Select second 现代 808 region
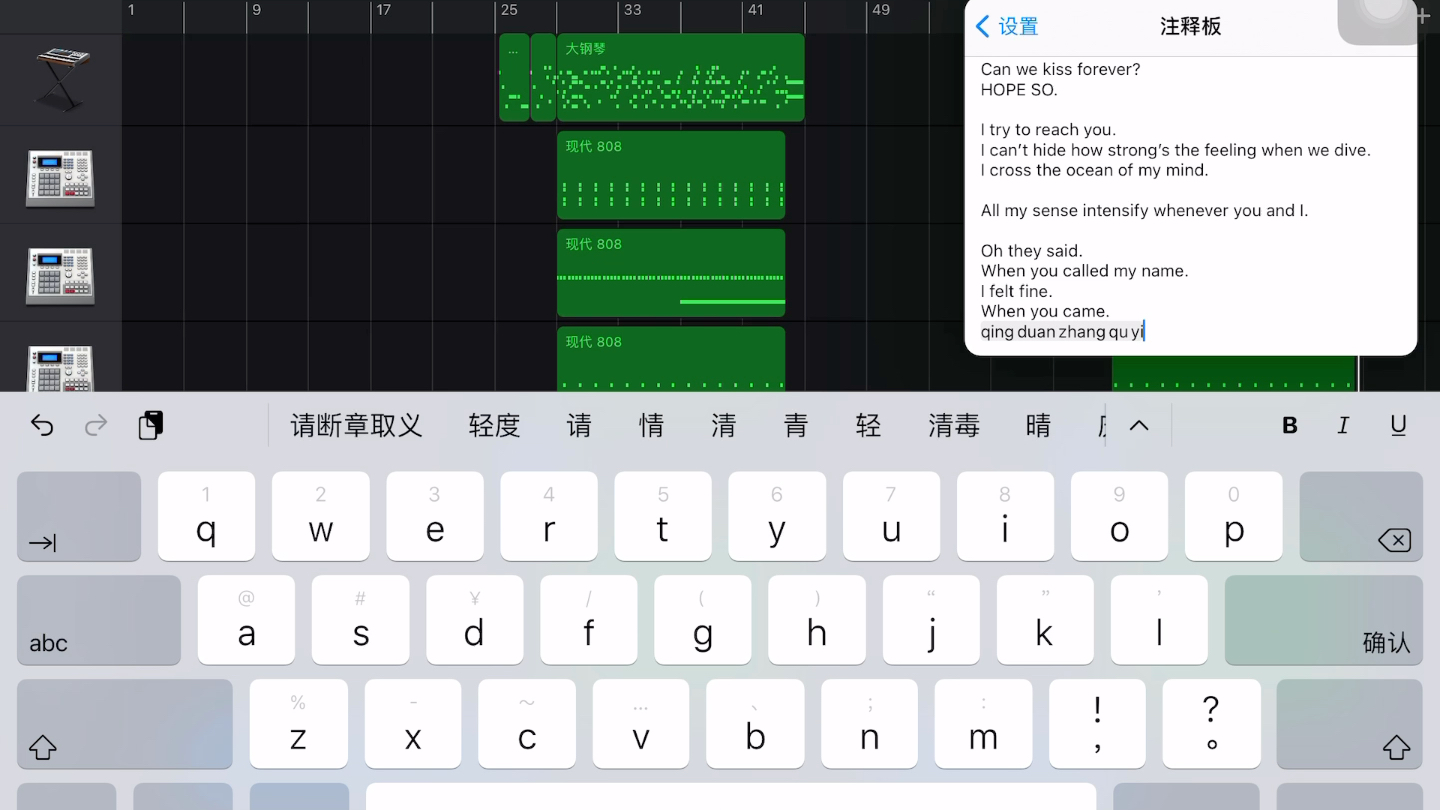The image size is (1440, 810). [x=671, y=273]
